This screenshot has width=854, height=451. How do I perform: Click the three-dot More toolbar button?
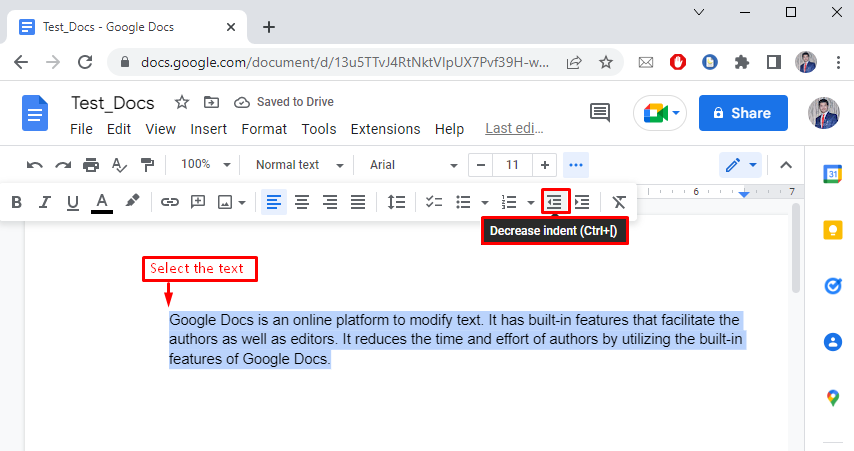(x=576, y=165)
